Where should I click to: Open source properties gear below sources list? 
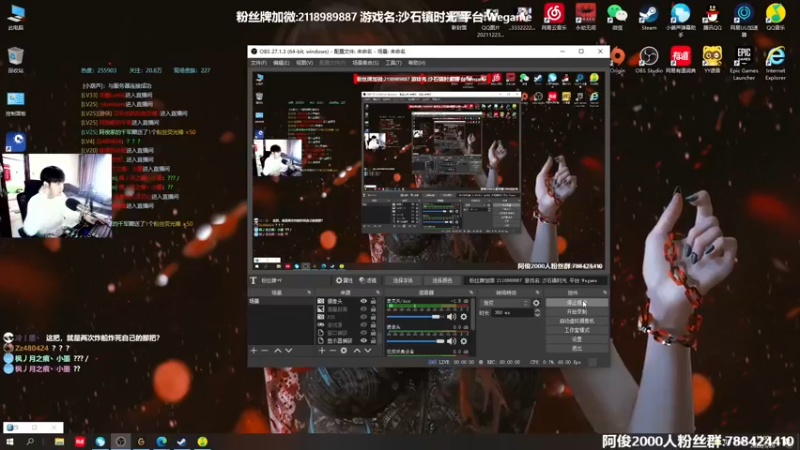point(344,351)
